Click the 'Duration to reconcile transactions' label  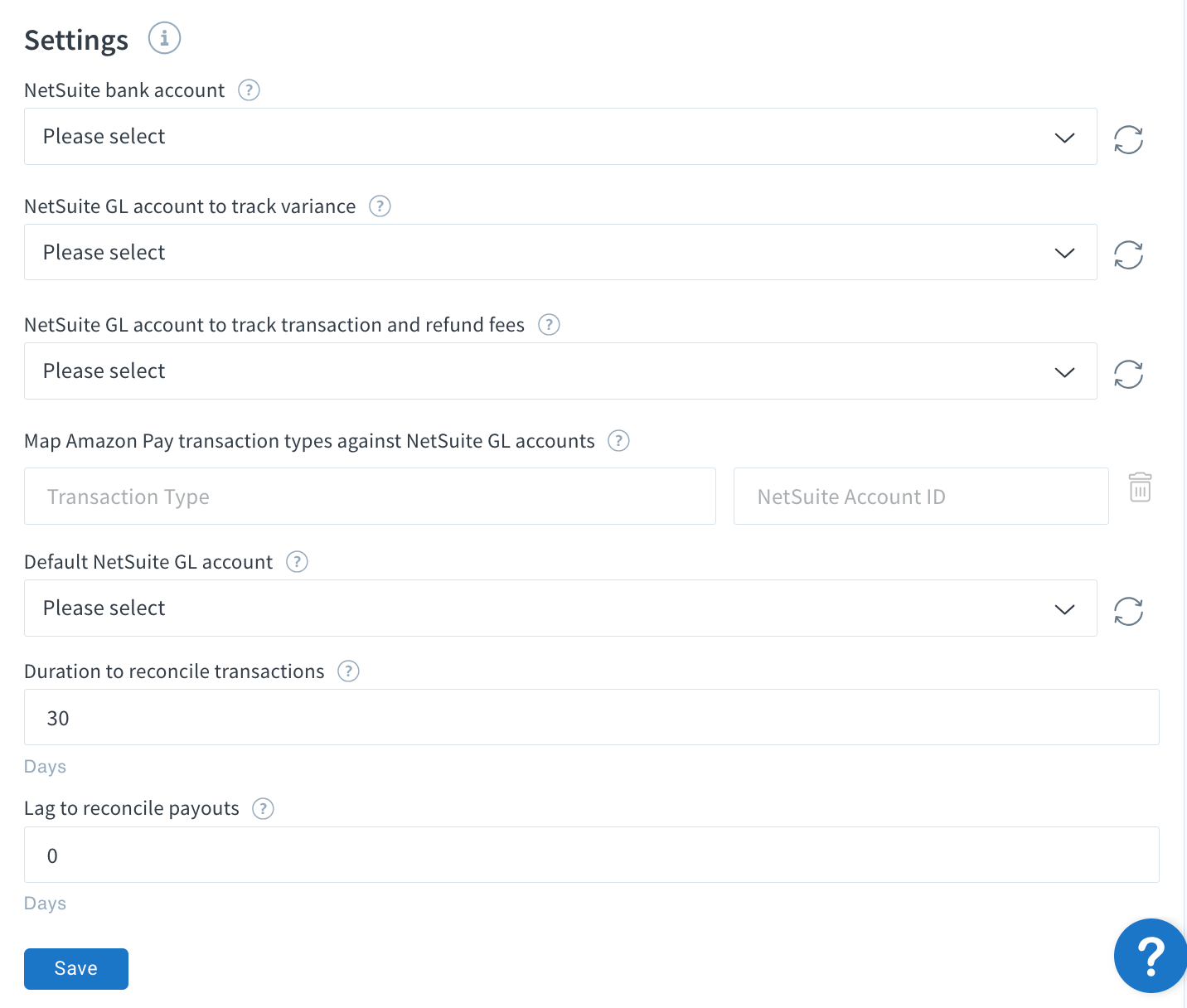pos(174,671)
